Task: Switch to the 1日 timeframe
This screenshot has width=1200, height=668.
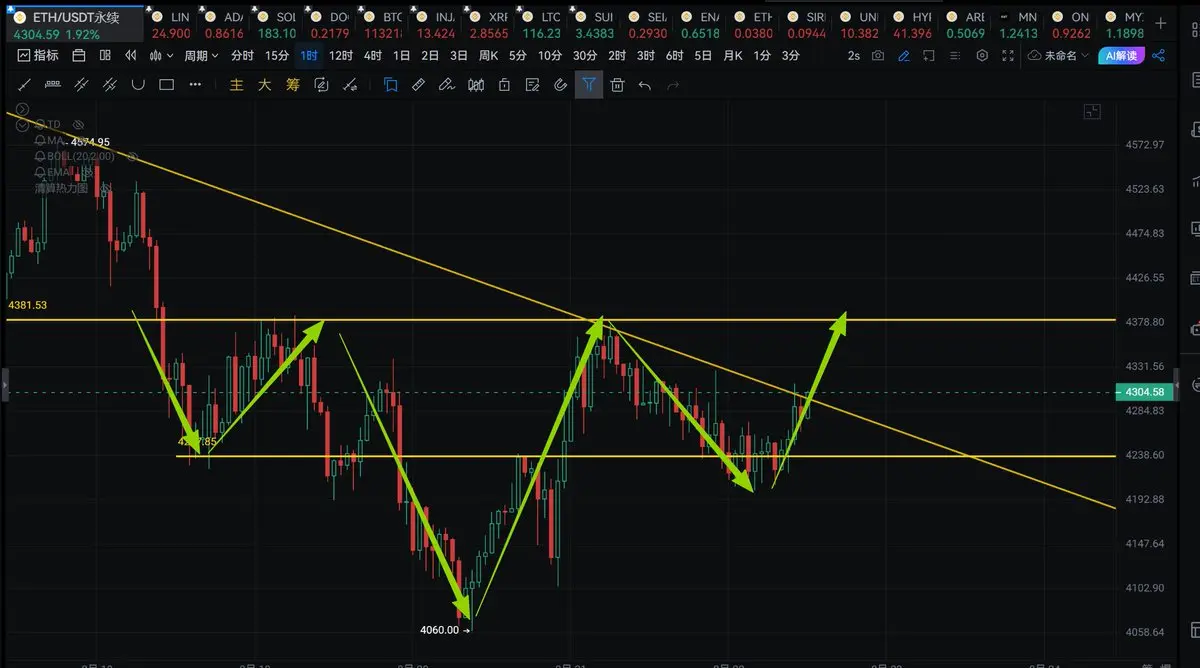Action: 401,56
